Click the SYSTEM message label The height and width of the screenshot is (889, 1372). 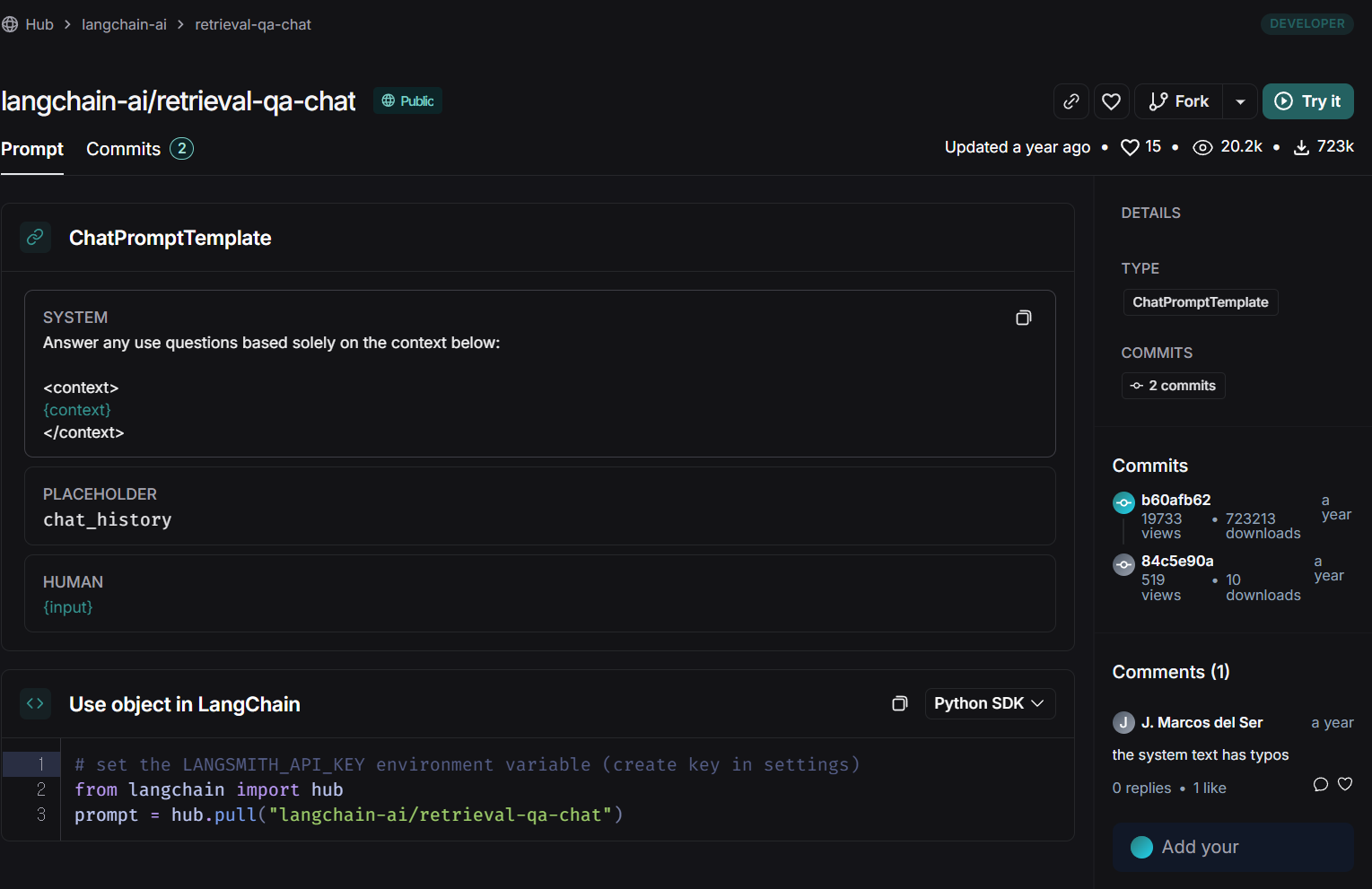point(75,318)
